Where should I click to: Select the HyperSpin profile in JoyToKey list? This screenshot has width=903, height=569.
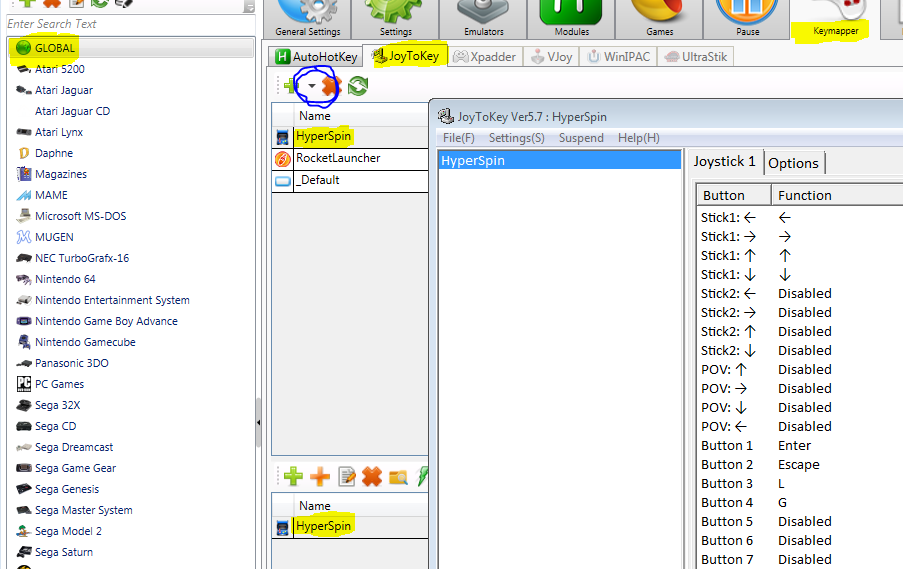point(559,160)
